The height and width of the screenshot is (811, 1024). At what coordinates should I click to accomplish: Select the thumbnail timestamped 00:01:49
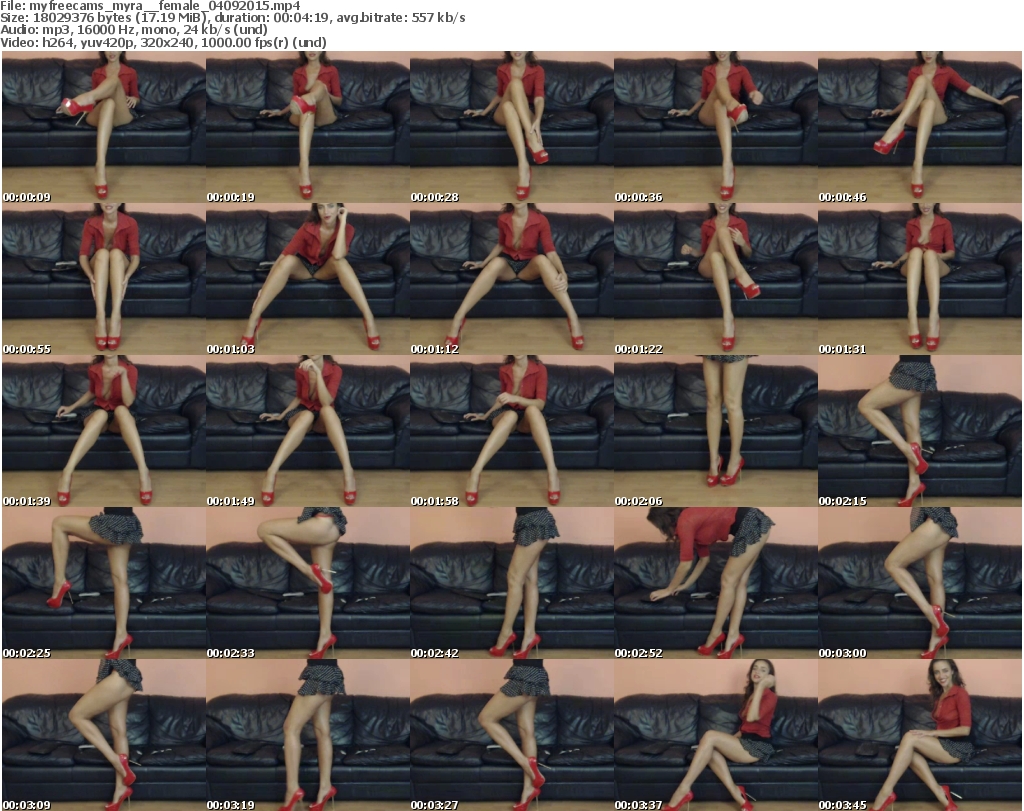308,431
